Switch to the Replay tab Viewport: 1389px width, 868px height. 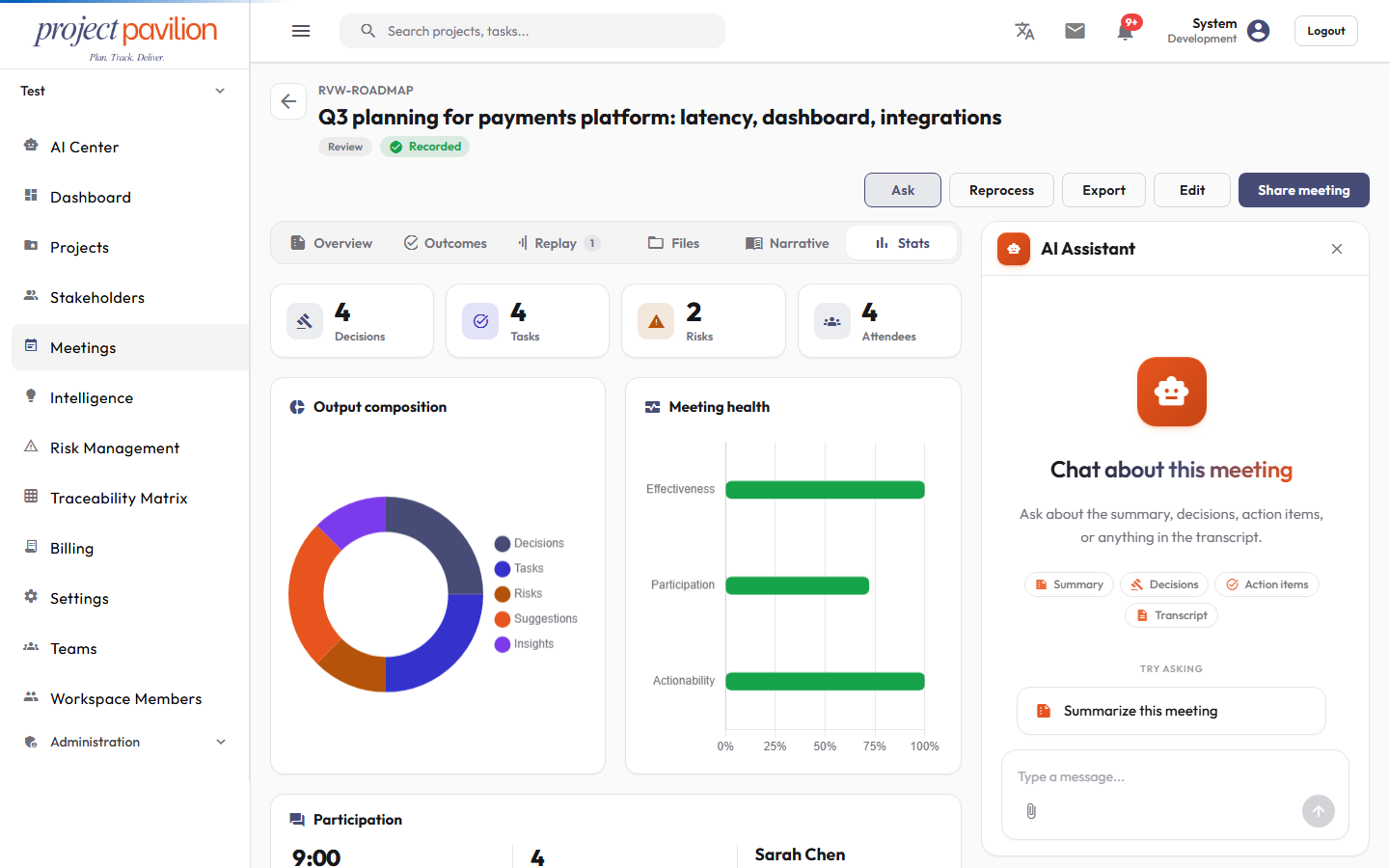tap(559, 243)
